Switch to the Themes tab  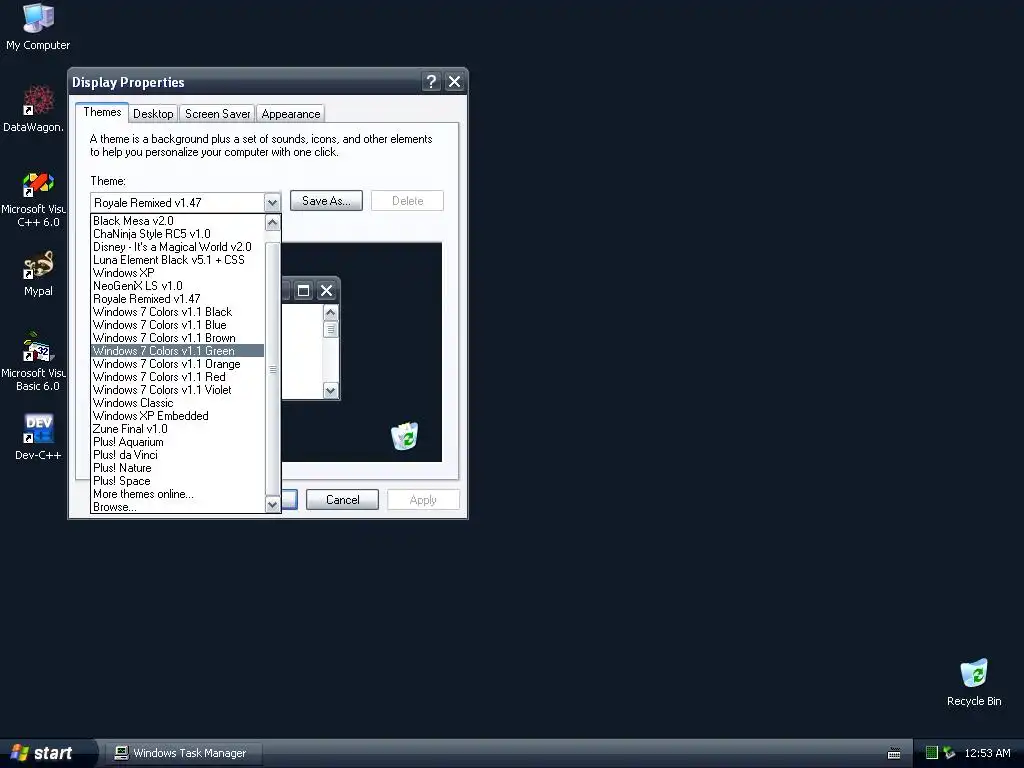pos(102,112)
